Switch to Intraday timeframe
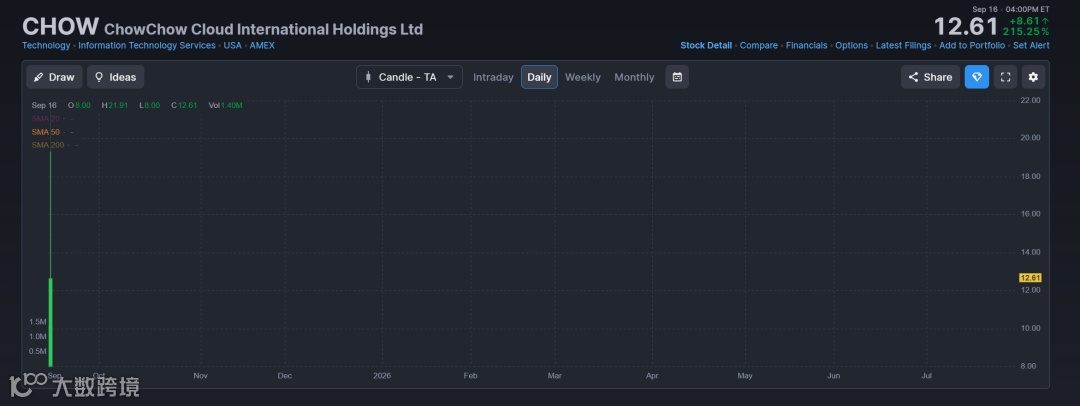This screenshot has height=406, width=1080. [493, 77]
